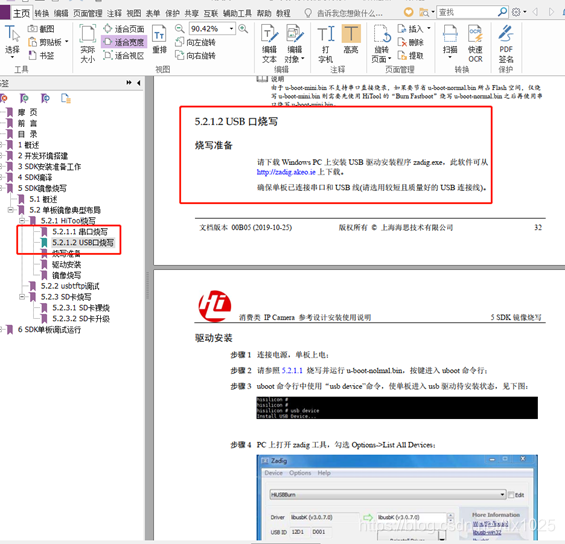Viewport: 565px width, 544px height.
Task: Open dropdown arrow beside the gear icon
Action: 525,12
